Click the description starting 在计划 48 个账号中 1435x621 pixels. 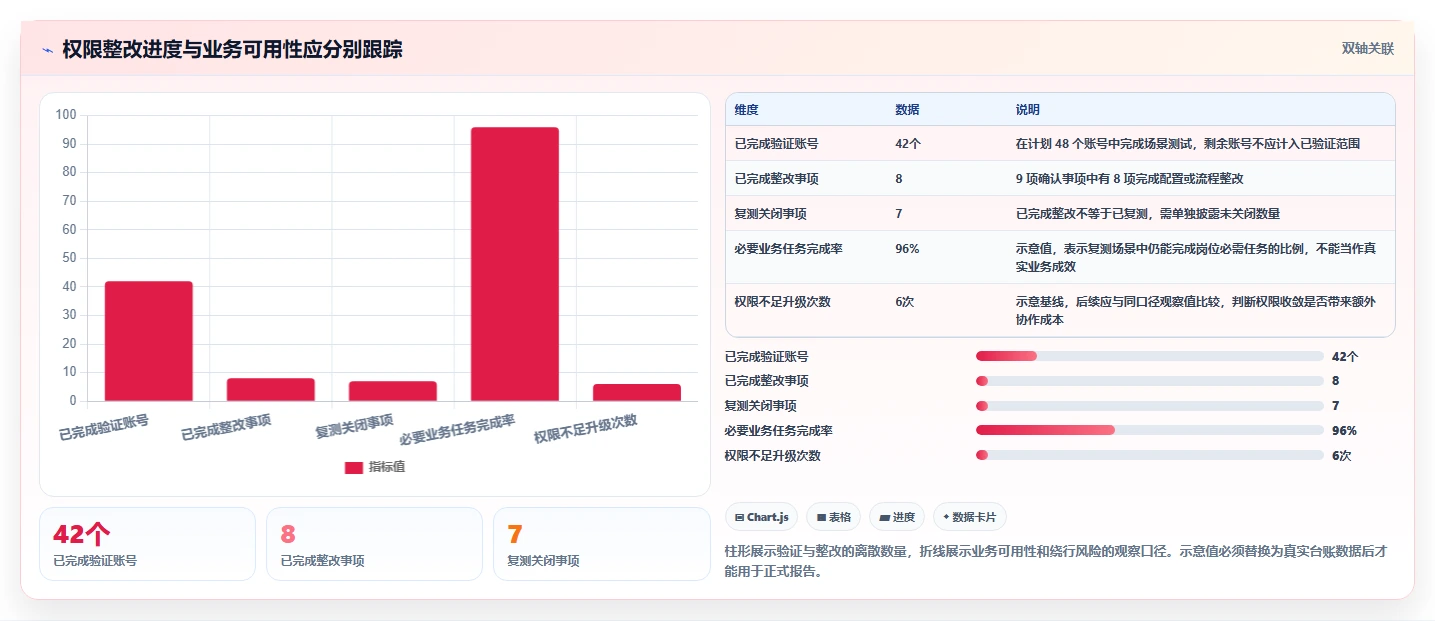pyautogui.click(x=1188, y=144)
